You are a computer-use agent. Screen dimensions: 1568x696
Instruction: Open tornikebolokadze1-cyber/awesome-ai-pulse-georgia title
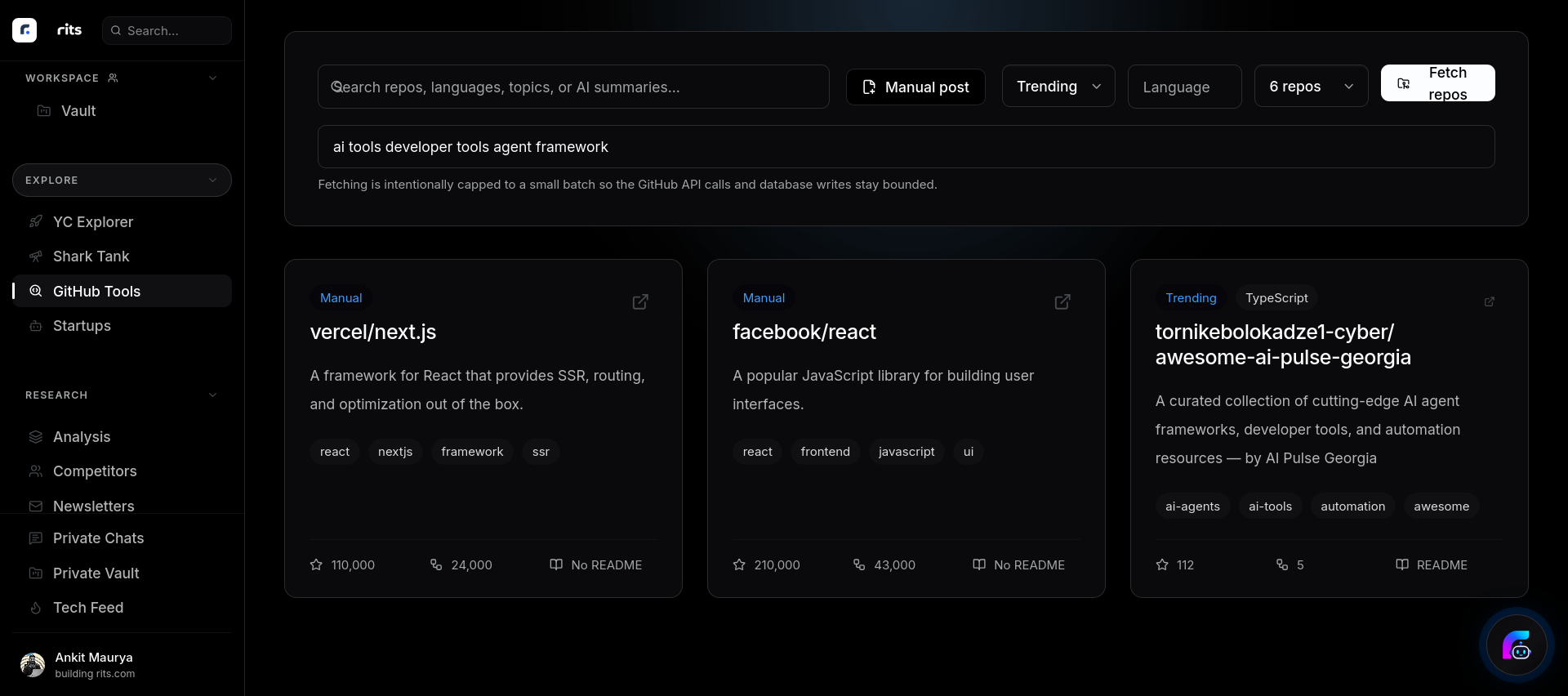[x=1283, y=345]
